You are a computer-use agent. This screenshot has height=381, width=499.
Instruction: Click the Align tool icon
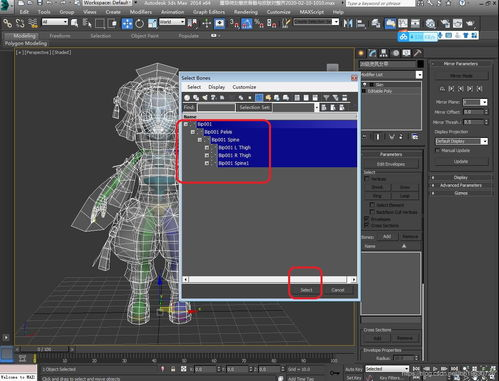point(360,23)
